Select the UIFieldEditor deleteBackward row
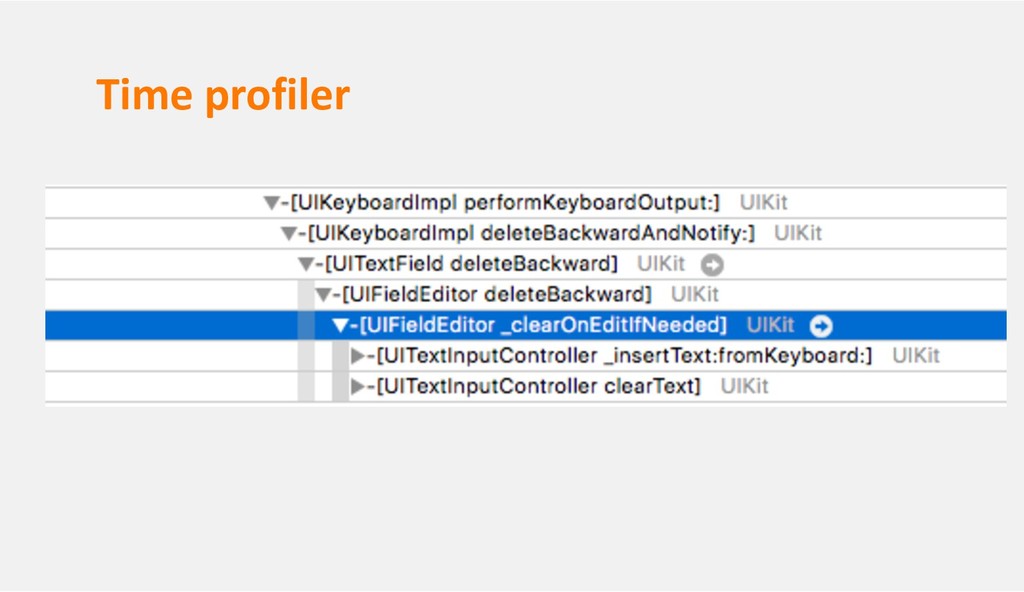The height and width of the screenshot is (592, 1024). tap(526, 295)
